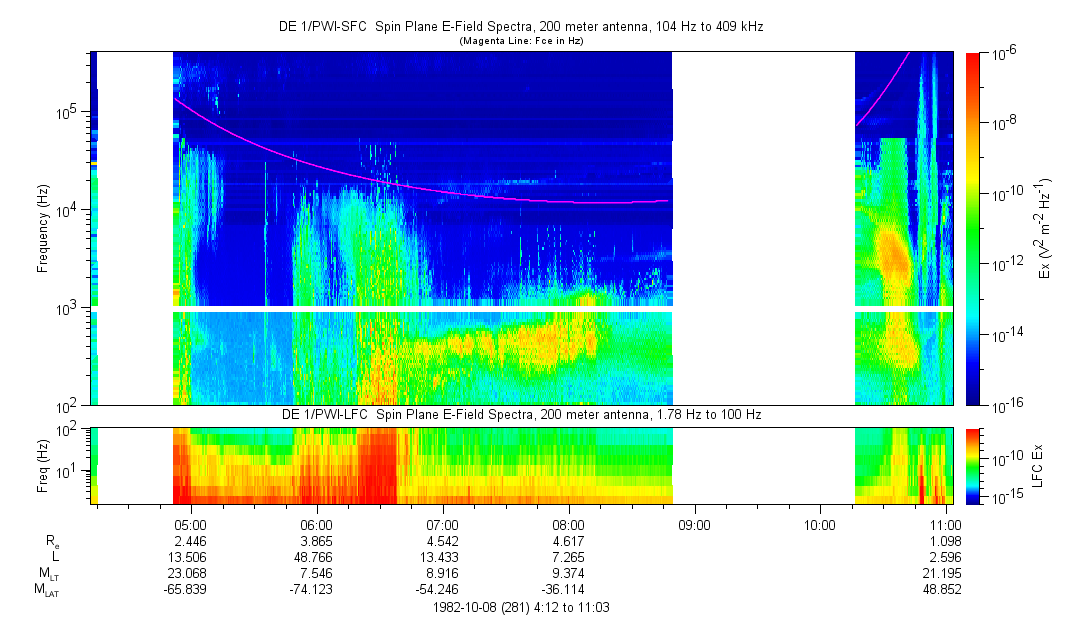
Task: Select the 10^-6 tick on Ex colorbar
Action: [1003, 53]
